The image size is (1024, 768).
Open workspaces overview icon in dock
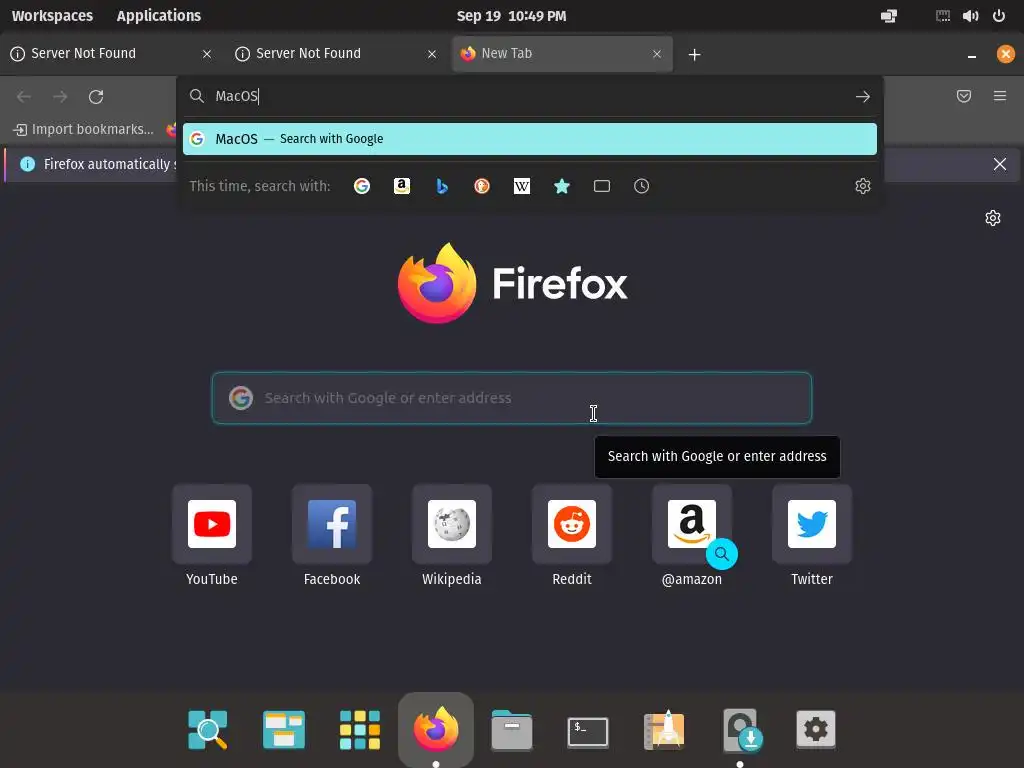coord(283,729)
